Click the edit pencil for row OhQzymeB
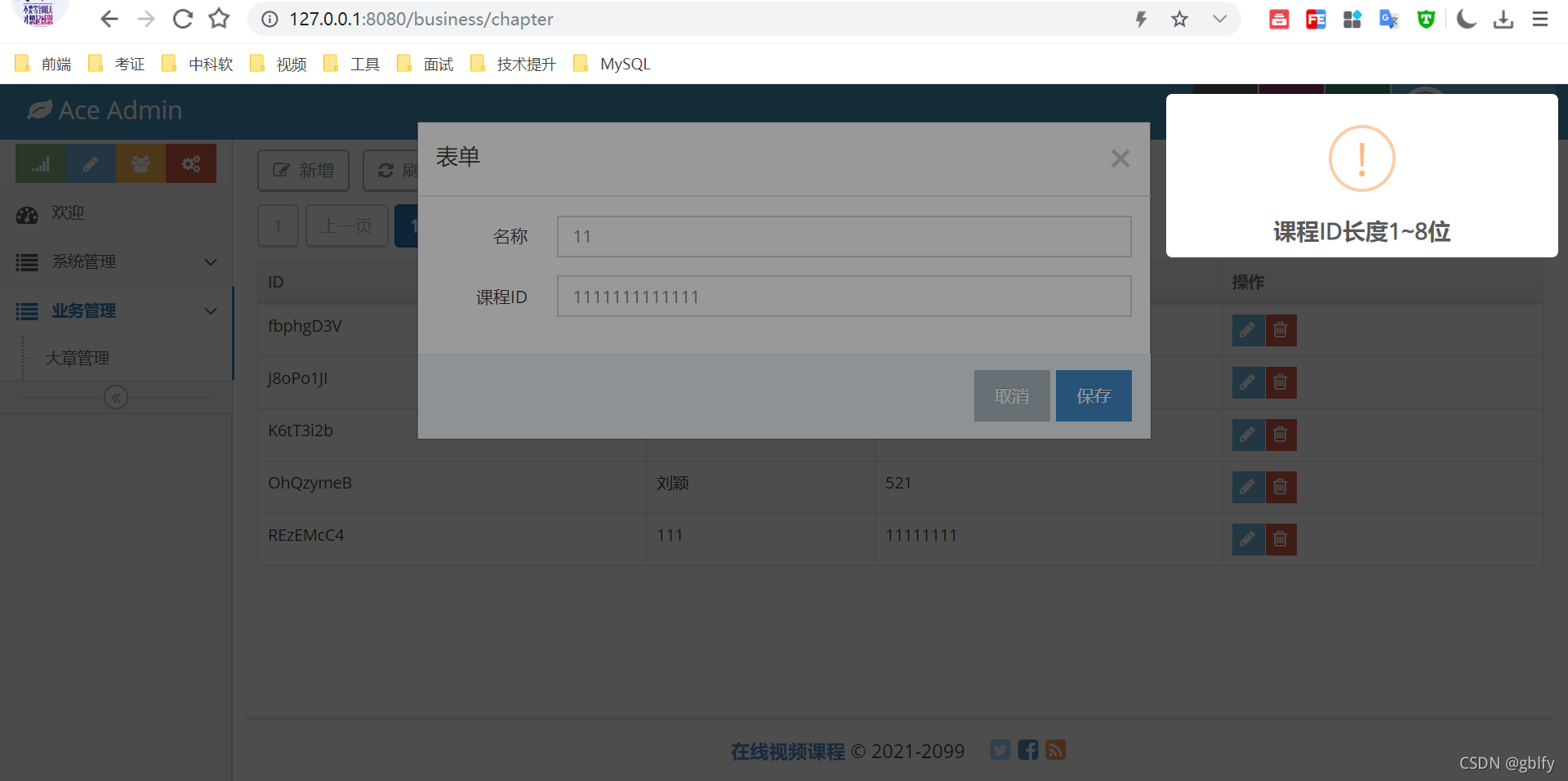Image resolution: width=1568 pixels, height=781 pixels. [1247, 487]
